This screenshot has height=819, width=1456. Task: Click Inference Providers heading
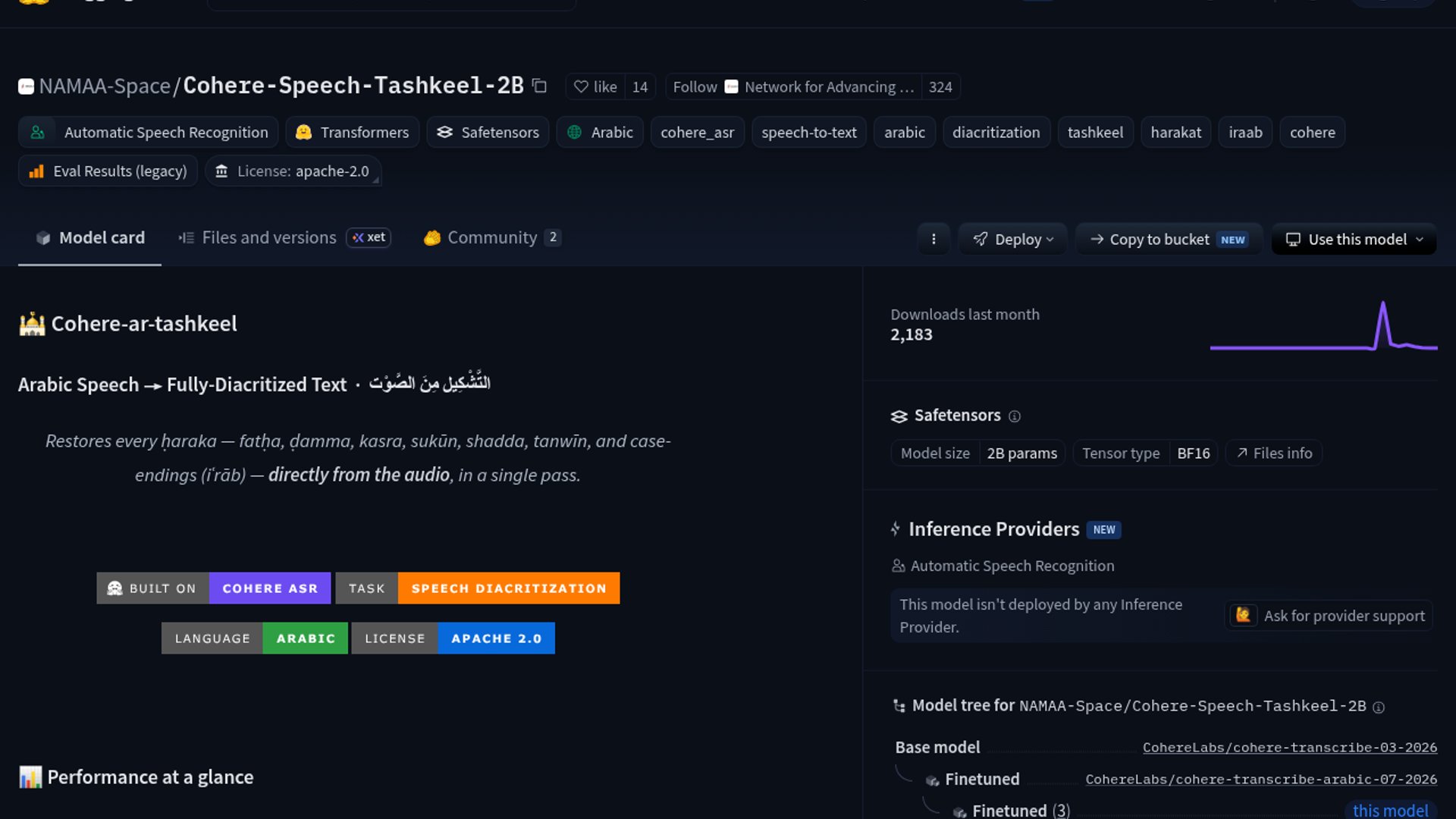[x=993, y=529]
